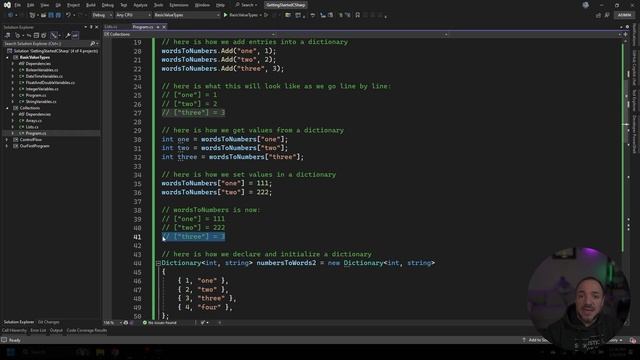
Task: Click the ADMIN badge button
Action: 624,15
